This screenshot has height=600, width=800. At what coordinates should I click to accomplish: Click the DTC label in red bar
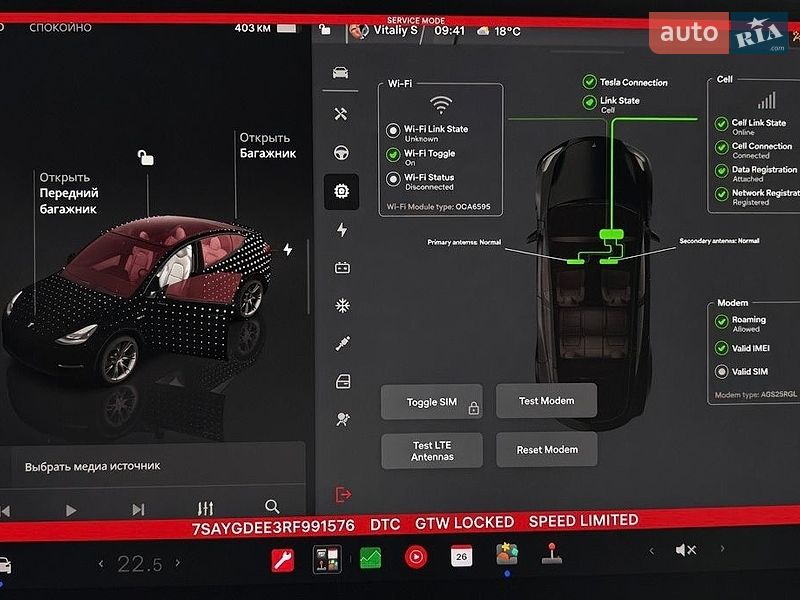pos(385,524)
